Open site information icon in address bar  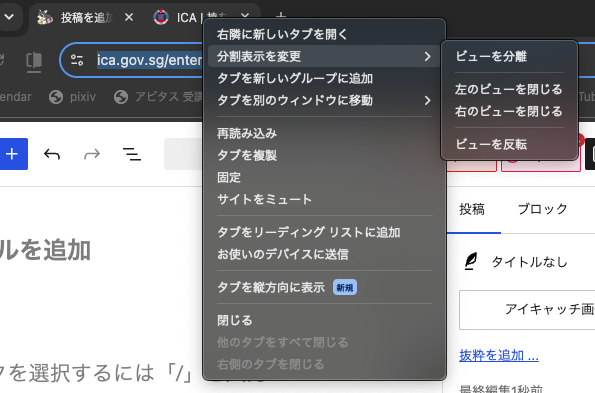77,60
